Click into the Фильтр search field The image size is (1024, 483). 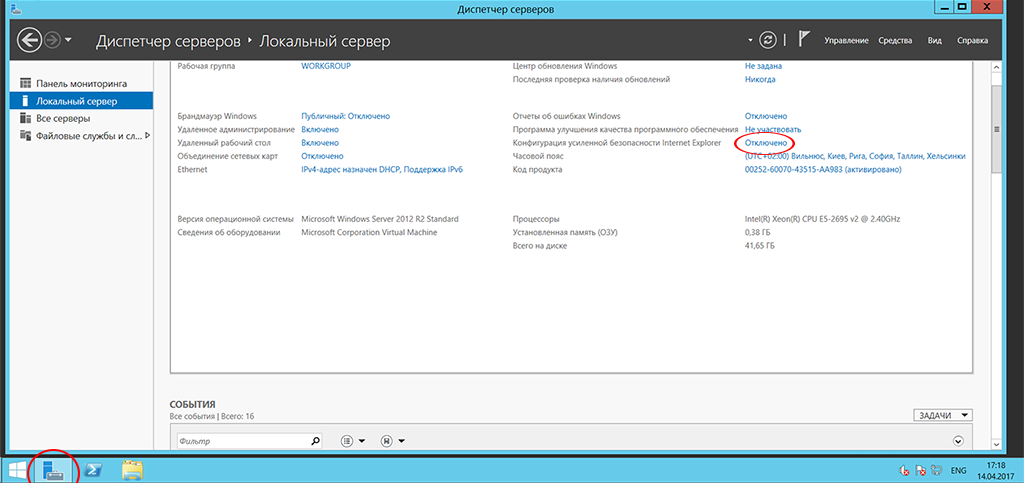point(242,441)
